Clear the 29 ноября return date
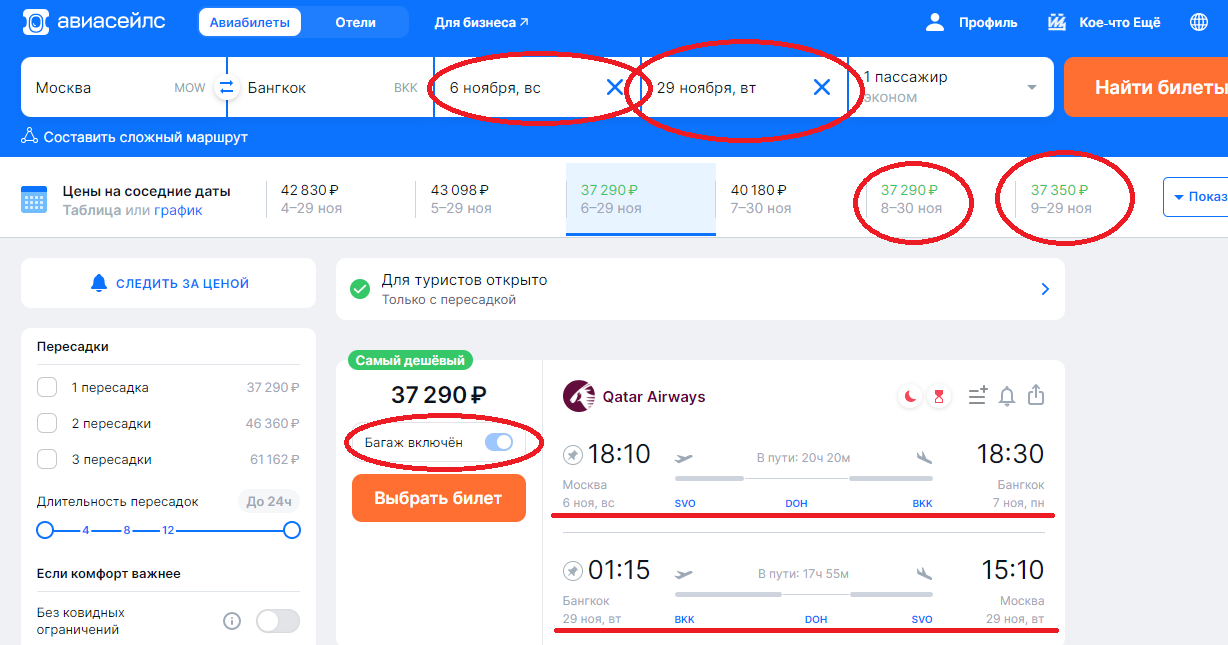The image size is (1228, 645). pos(822,87)
